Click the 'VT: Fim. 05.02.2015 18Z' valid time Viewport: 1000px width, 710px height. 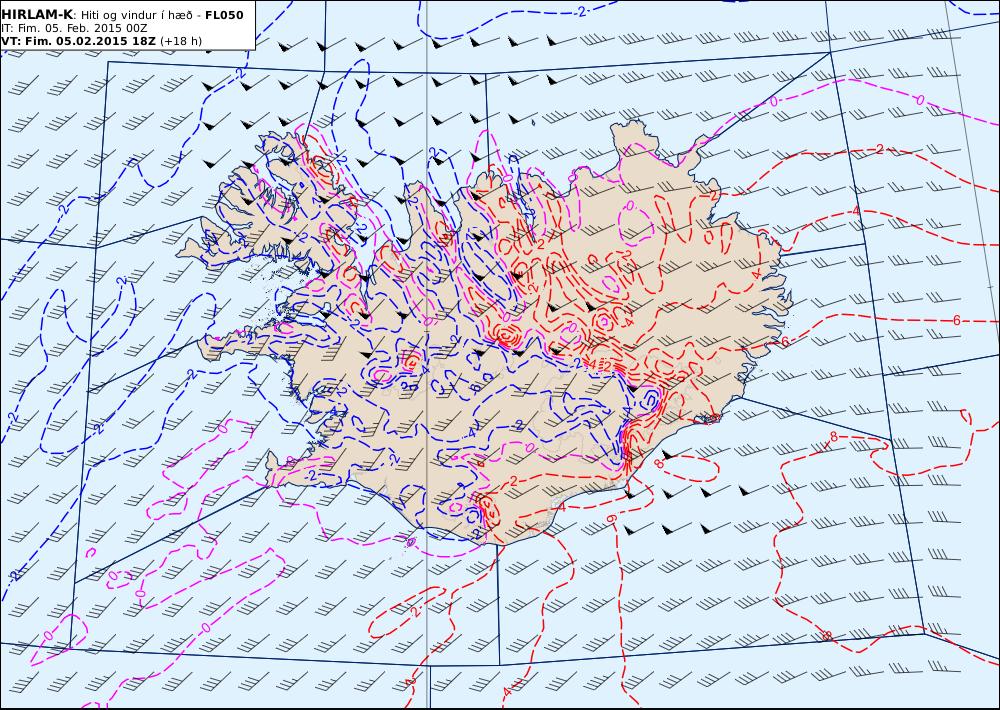pos(78,41)
